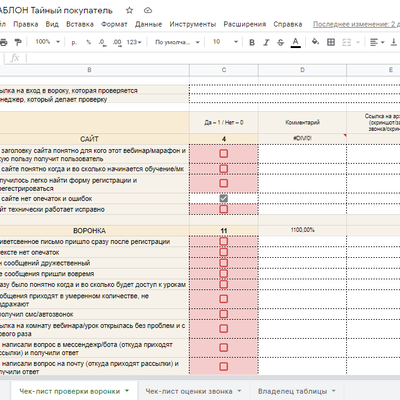Expand merge cells options arrow
Image resolution: width=400 pixels, height=400 pixels.
[x=358, y=42]
